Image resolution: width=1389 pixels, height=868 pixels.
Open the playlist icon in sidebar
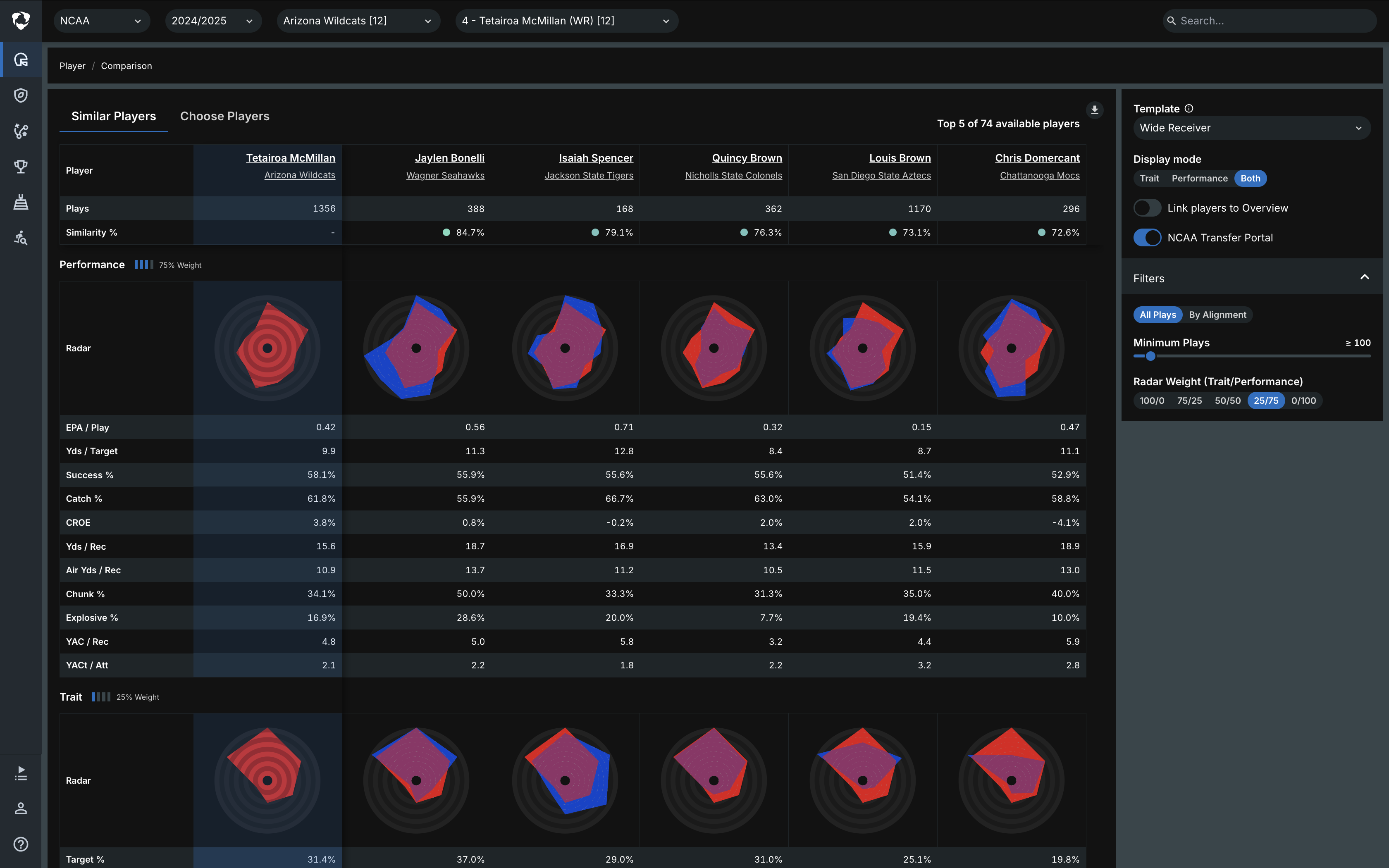tap(21, 773)
